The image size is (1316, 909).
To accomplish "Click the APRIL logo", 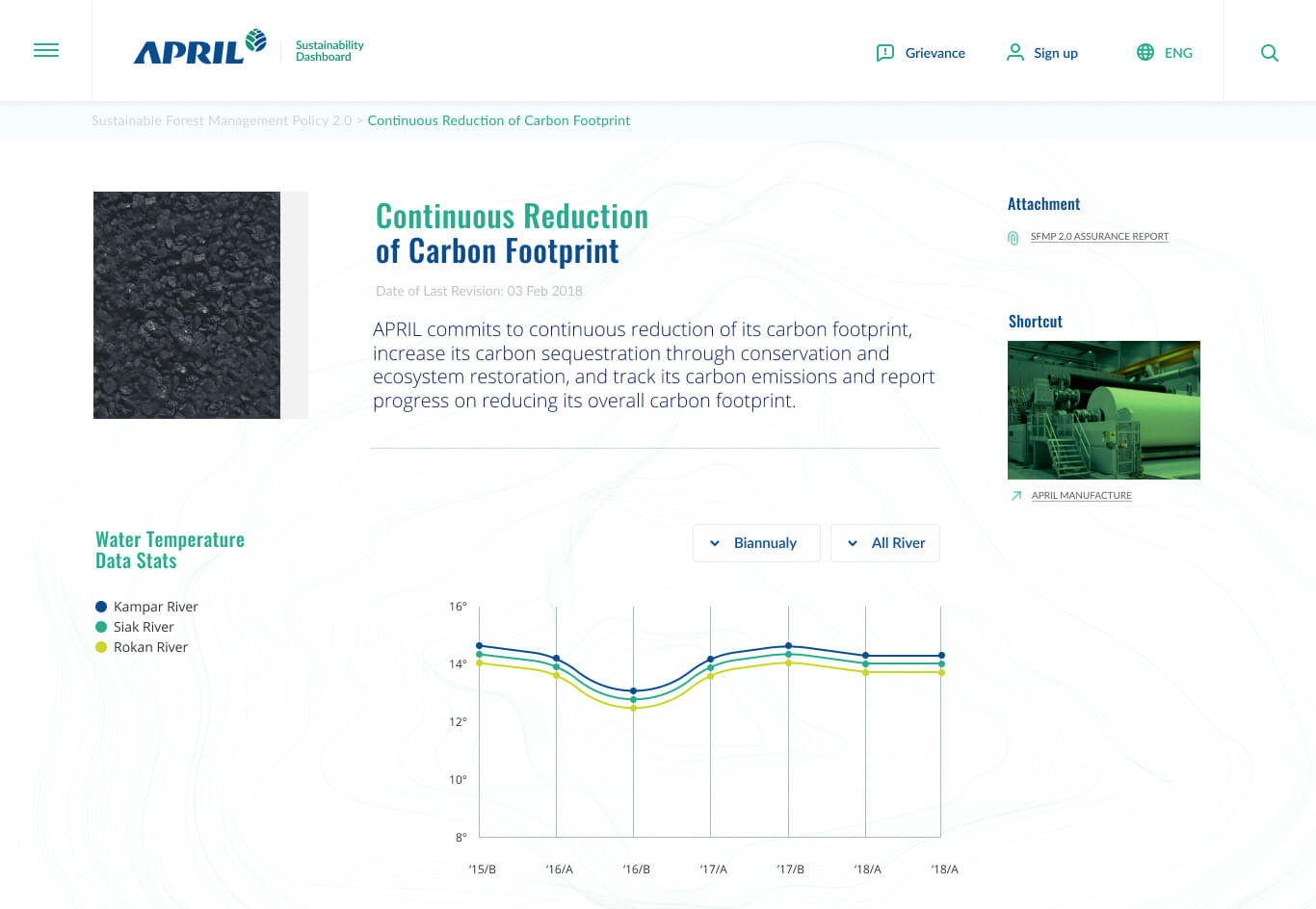I will (199, 48).
